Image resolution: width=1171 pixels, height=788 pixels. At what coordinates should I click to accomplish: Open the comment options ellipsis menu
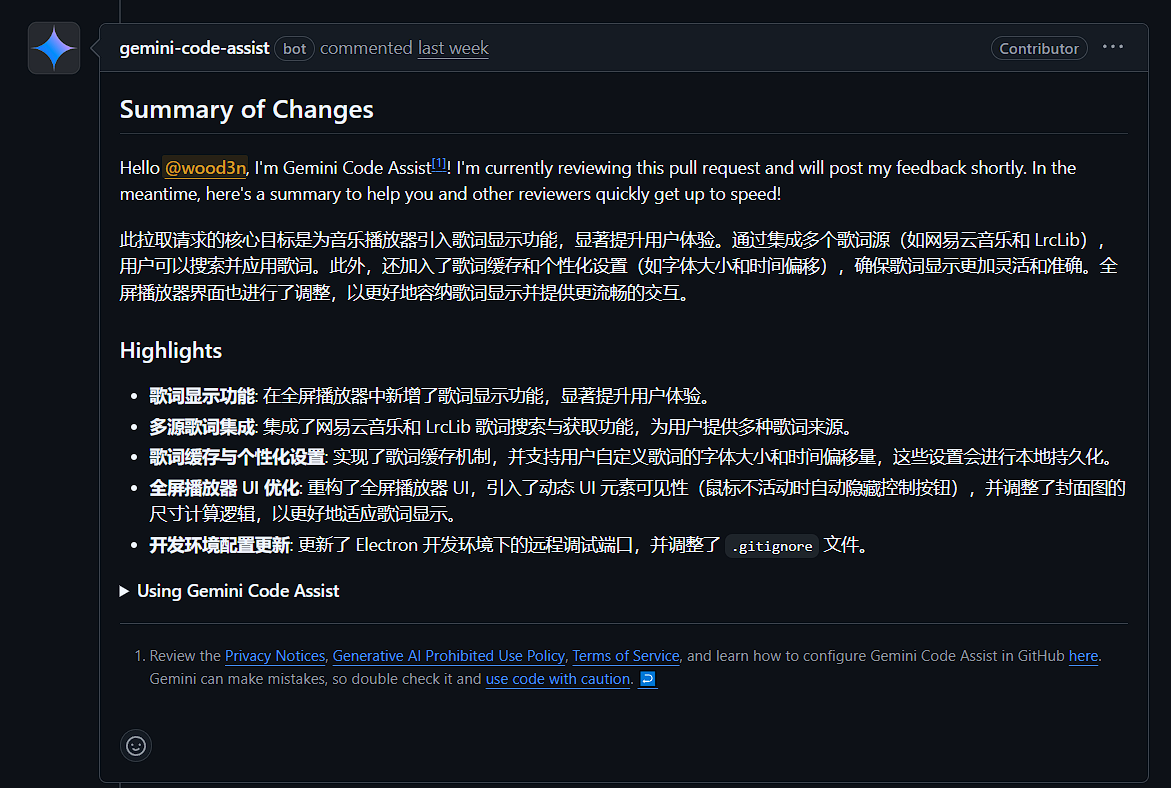tap(1113, 47)
